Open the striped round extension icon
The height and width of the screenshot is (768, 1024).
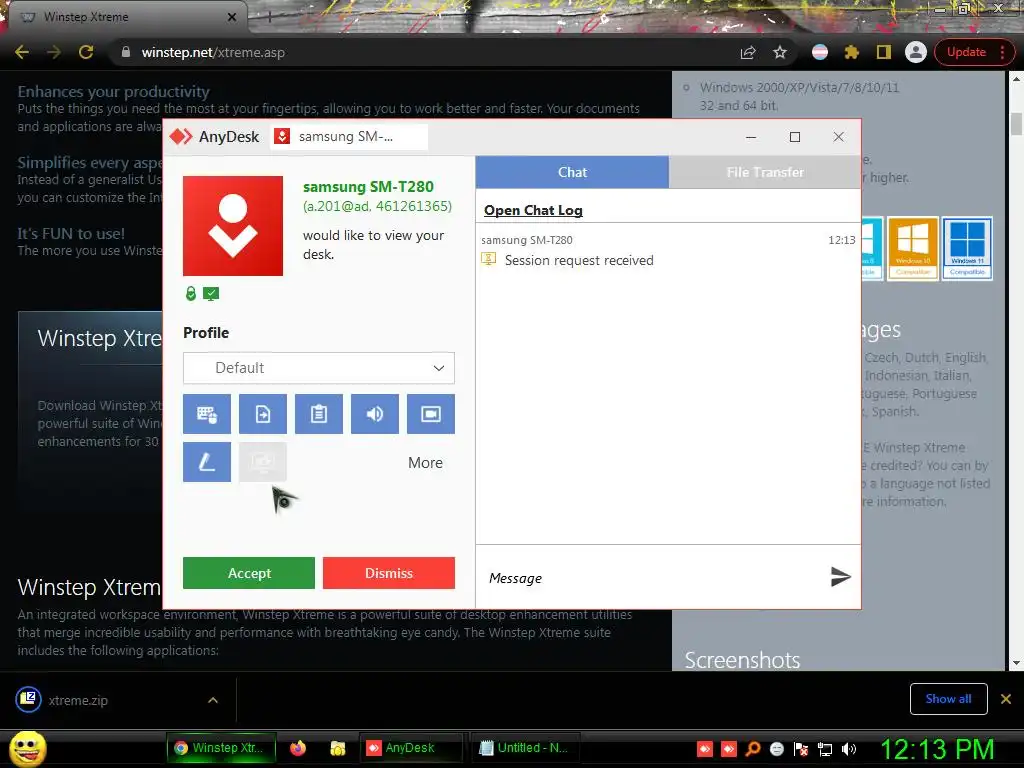(820, 52)
